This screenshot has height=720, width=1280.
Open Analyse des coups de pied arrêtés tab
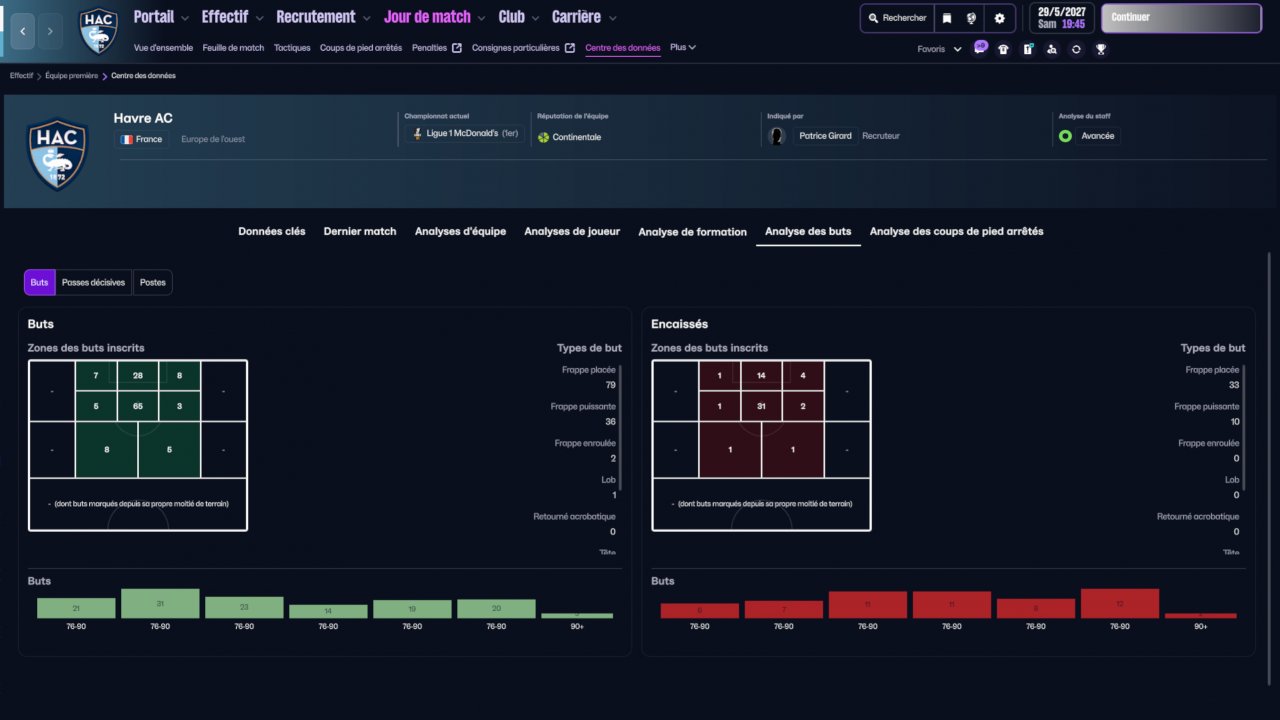[x=956, y=231]
